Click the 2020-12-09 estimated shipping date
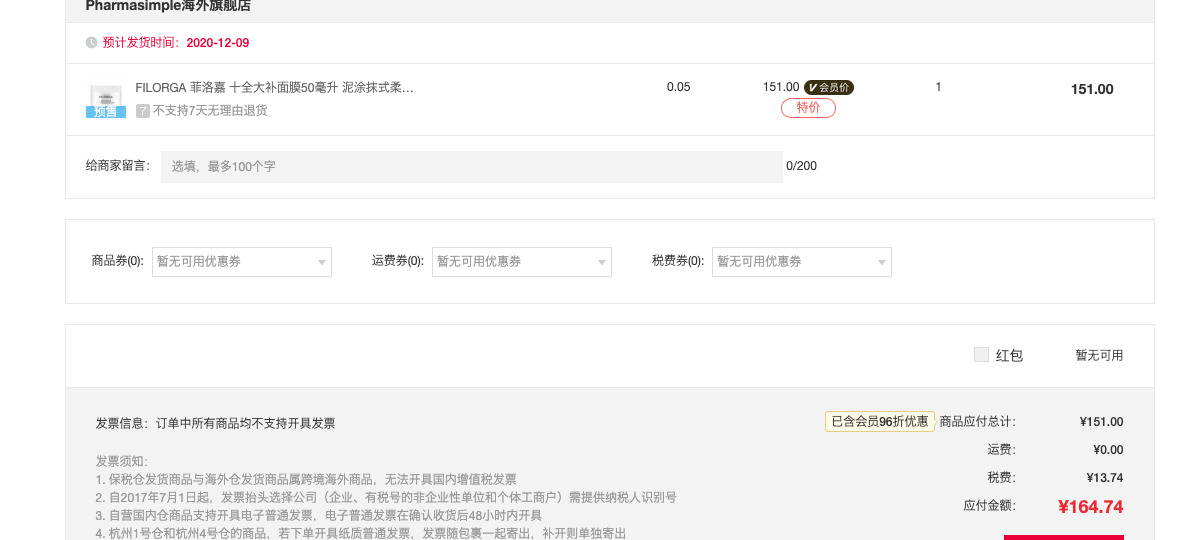 (218, 43)
